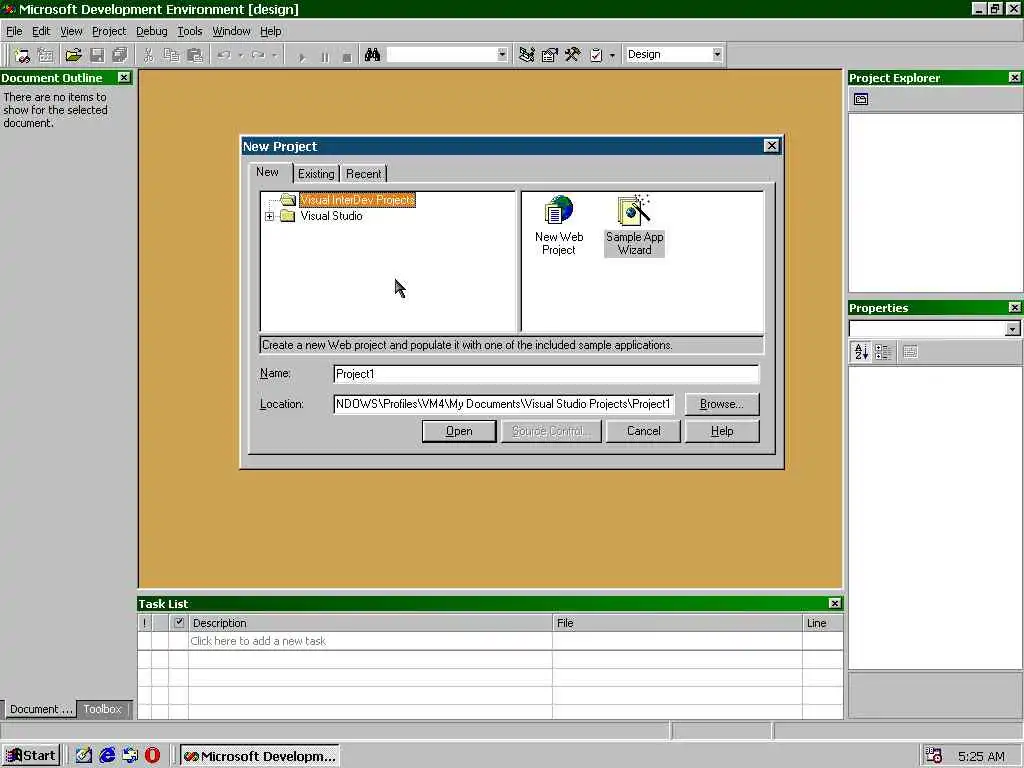Open the Window menu
Image resolution: width=1024 pixels, height=768 pixels.
[x=231, y=31]
